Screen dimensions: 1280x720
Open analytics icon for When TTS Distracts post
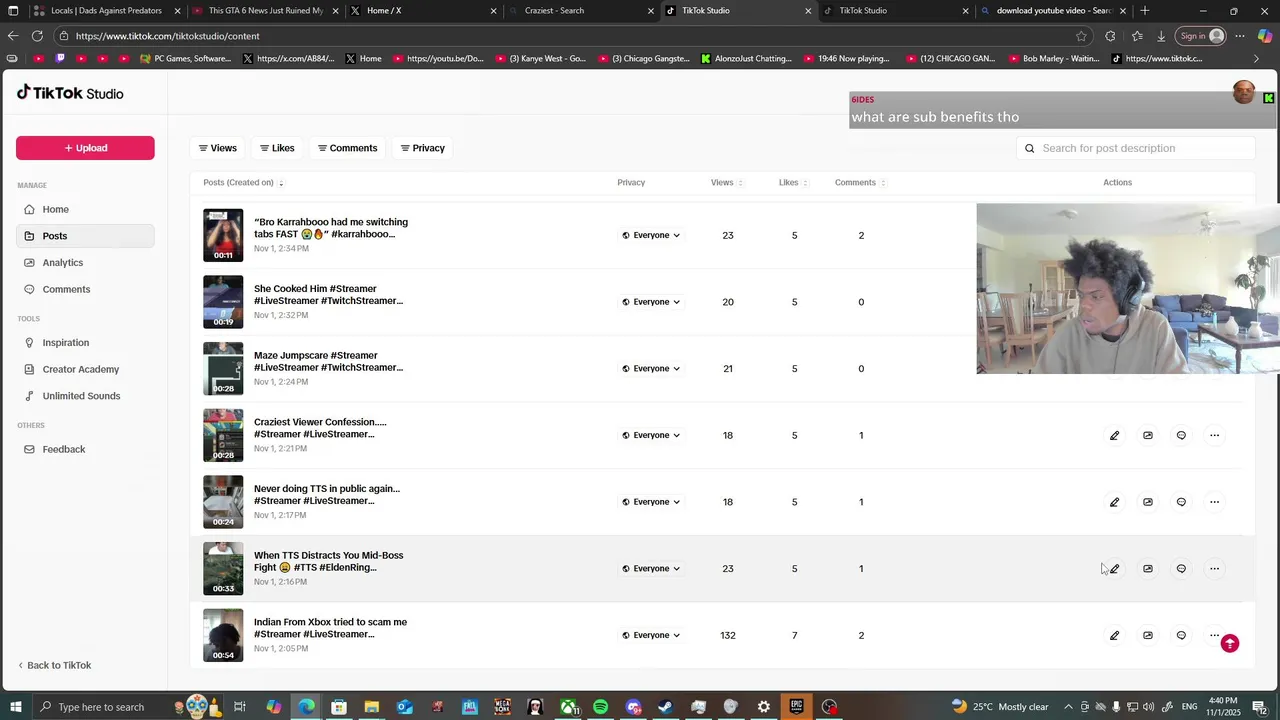pyautogui.click(x=1148, y=568)
